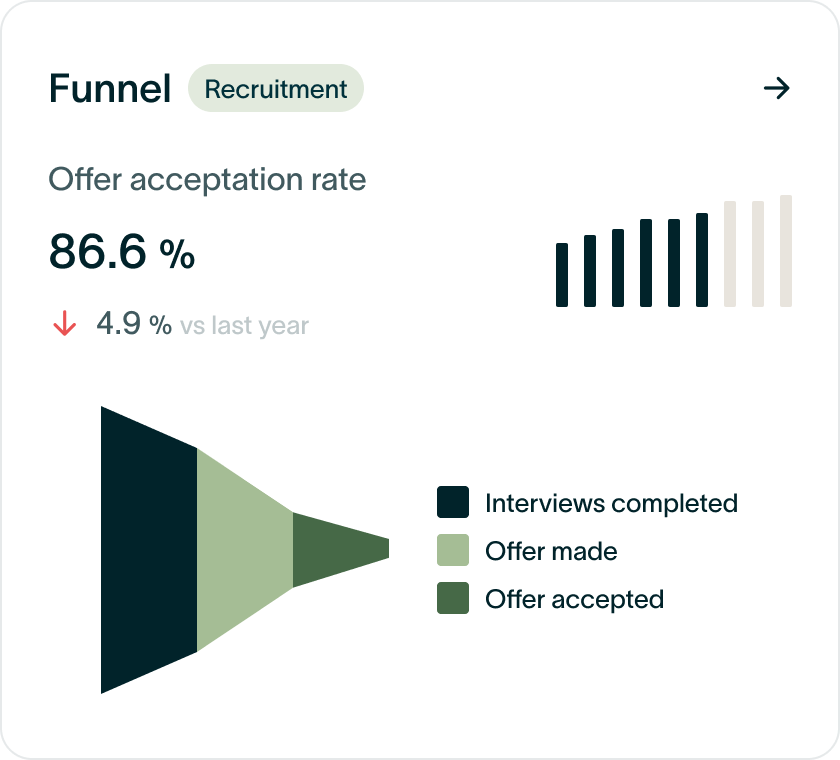Click the 4.9 % change value

[134, 323]
